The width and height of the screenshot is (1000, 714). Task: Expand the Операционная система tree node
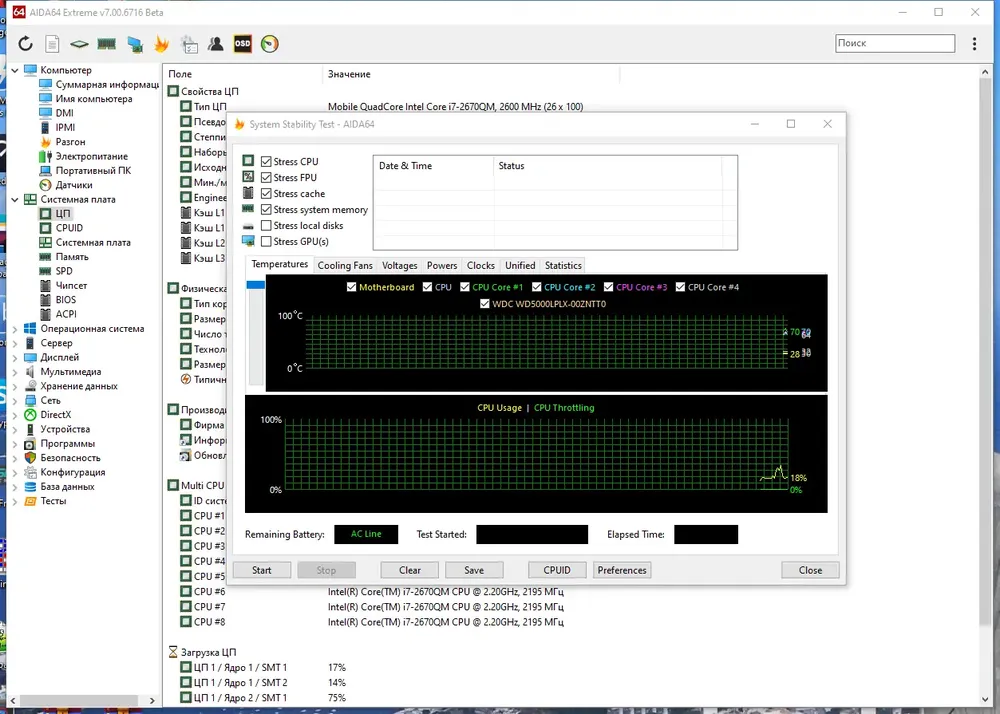(15, 329)
